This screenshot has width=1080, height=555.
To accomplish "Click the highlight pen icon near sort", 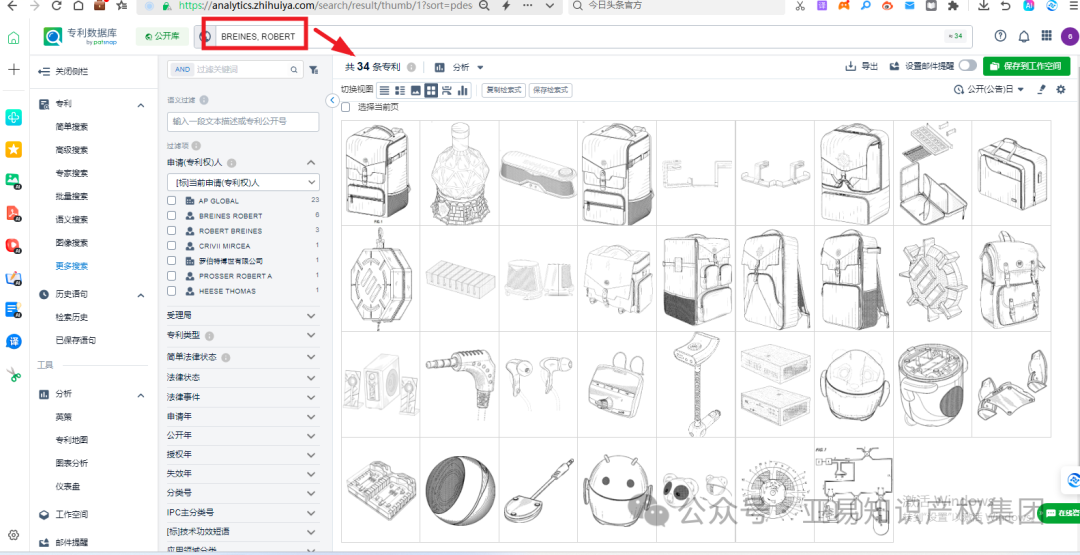I will [x=1042, y=90].
